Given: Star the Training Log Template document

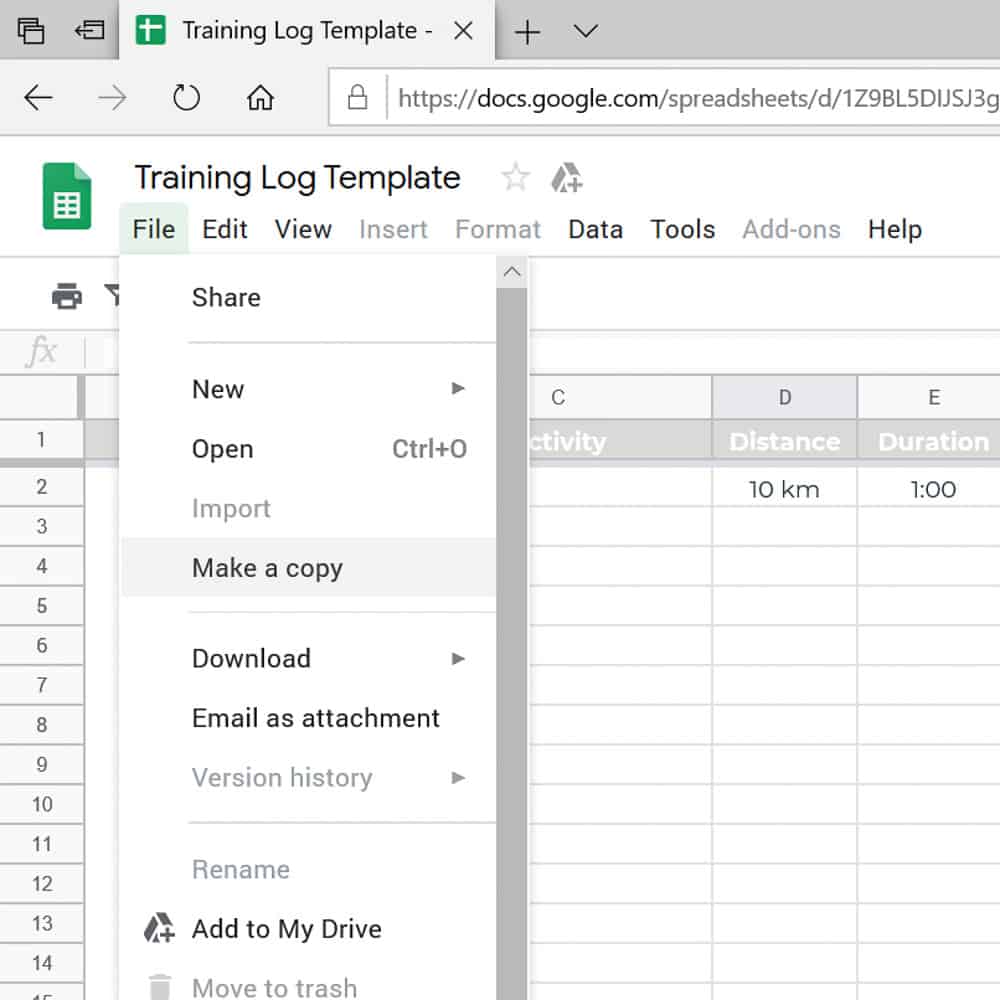Looking at the screenshot, I should point(515,177).
